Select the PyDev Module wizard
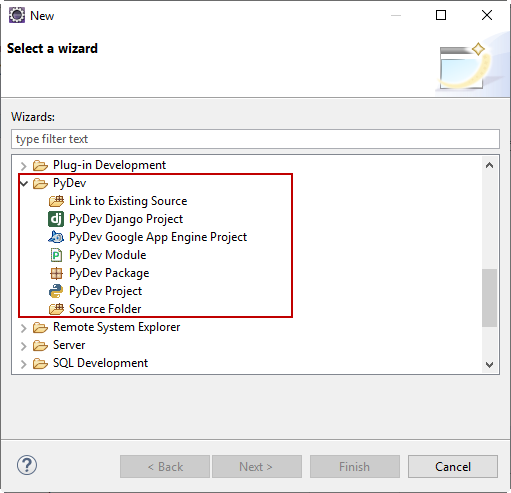Screen dimensions: 511x493 point(108,255)
